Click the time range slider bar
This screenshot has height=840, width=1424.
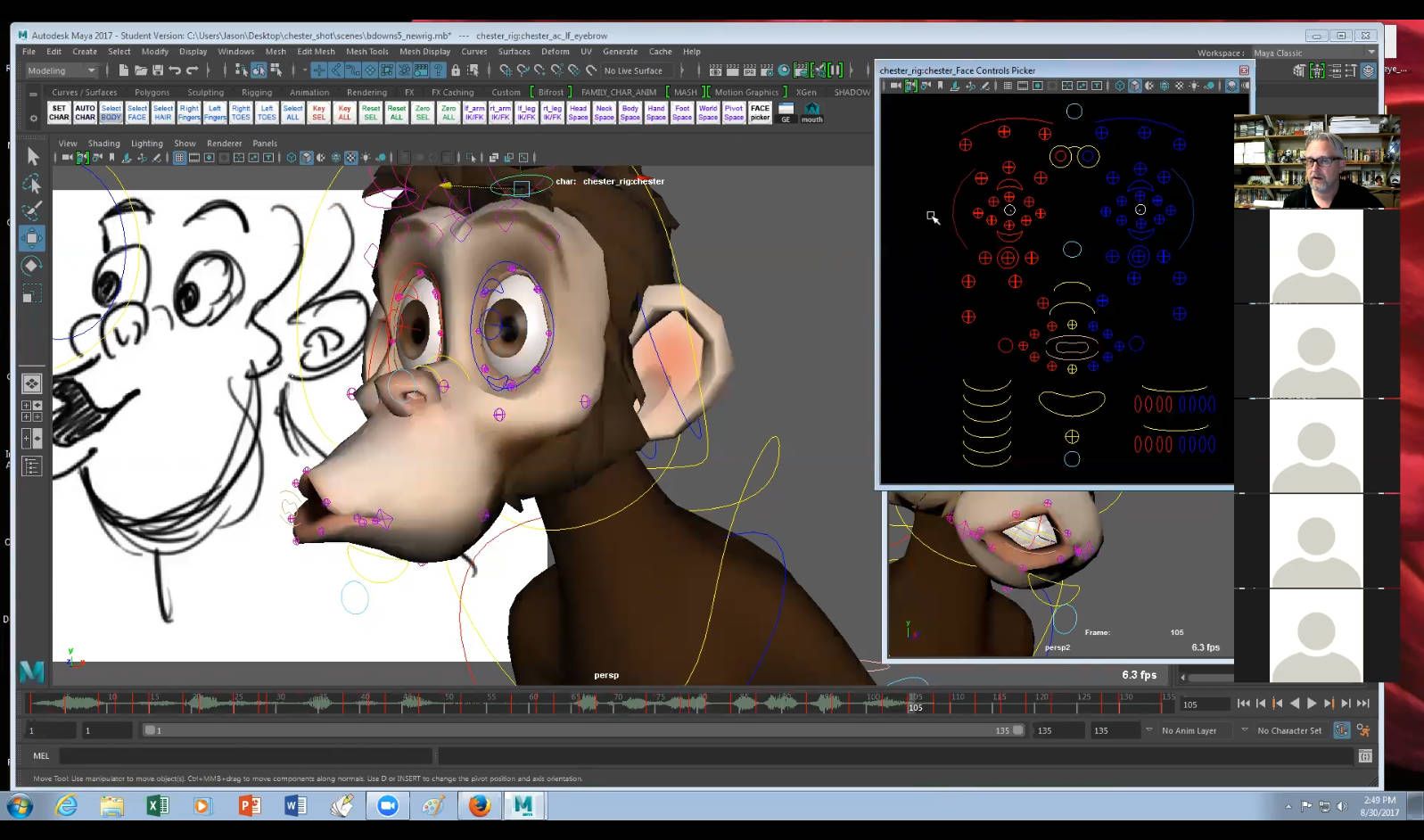click(x=584, y=730)
